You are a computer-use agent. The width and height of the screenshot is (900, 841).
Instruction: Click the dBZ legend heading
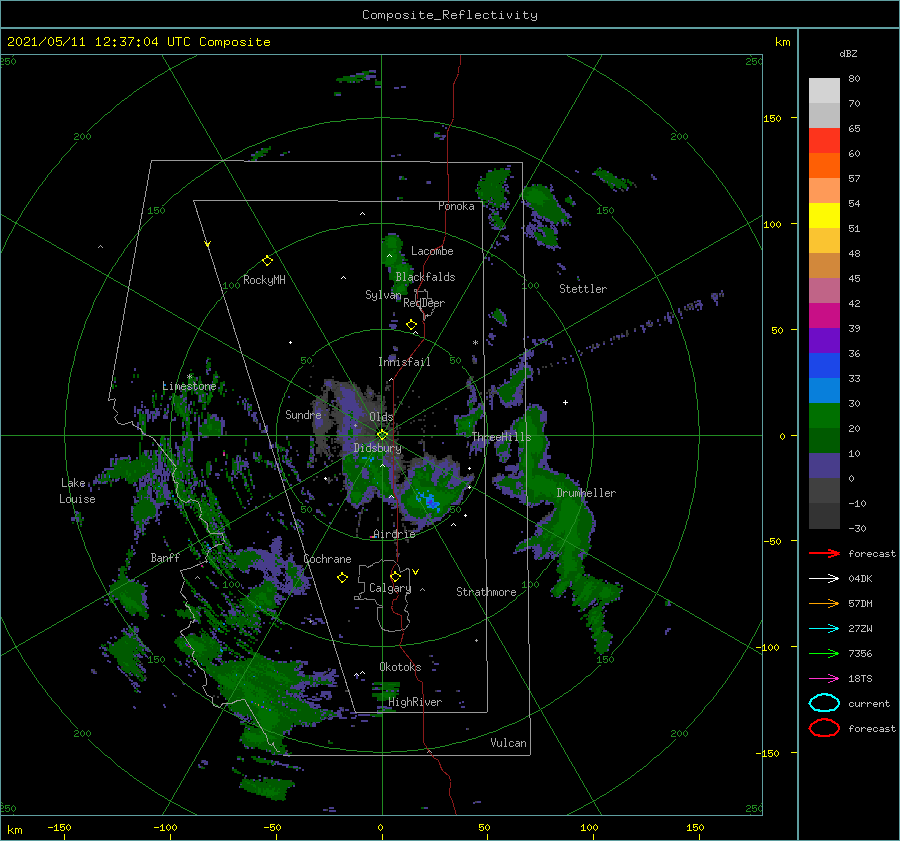point(848,54)
